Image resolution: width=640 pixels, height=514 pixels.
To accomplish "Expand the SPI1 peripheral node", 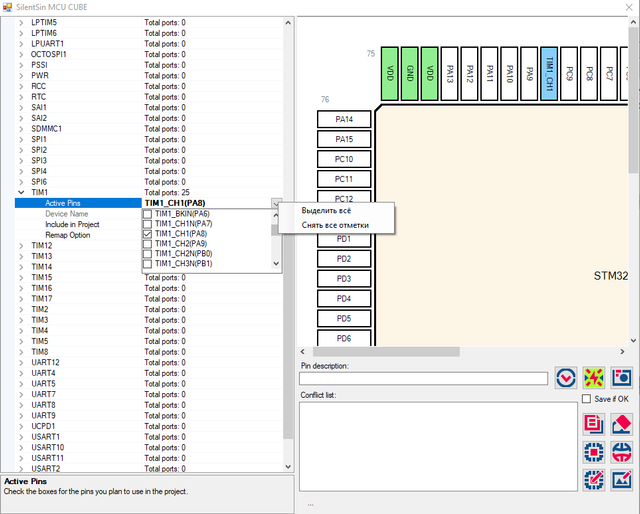I will tap(21, 139).
